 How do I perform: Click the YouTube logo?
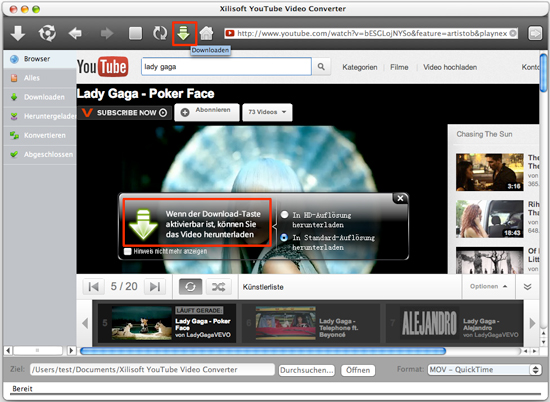tap(102, 66)
